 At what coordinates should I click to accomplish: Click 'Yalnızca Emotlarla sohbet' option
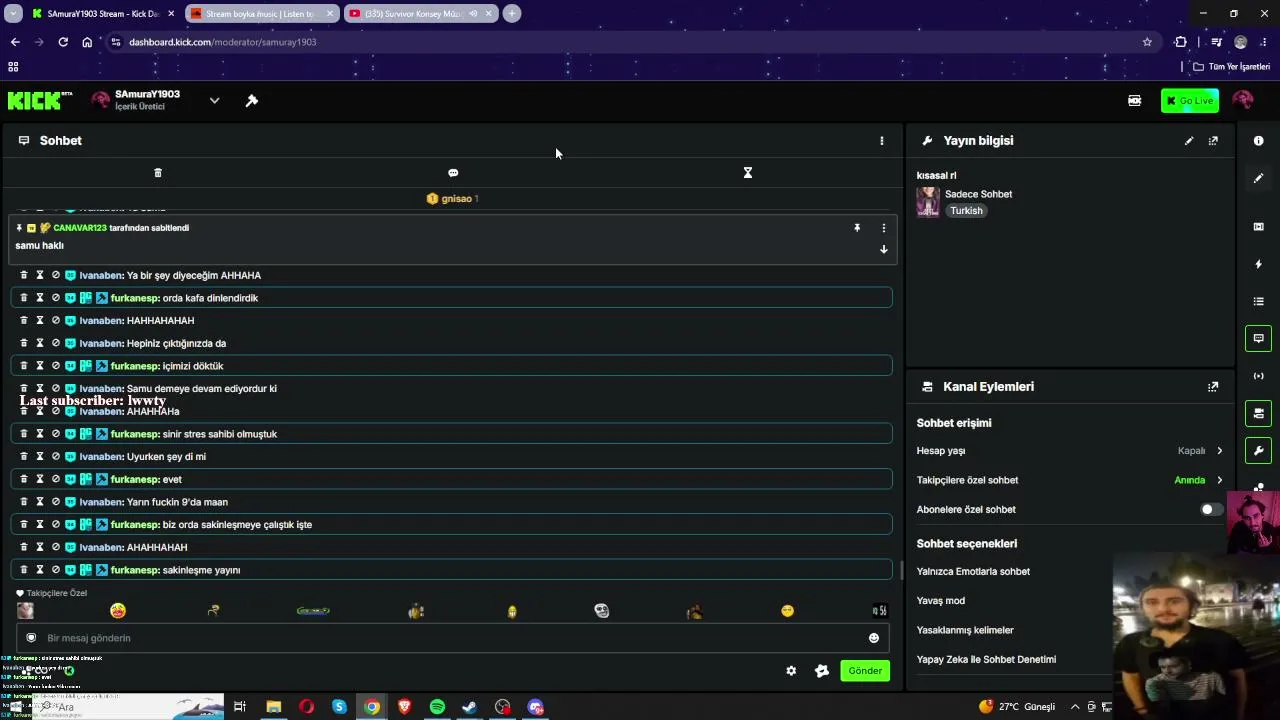coord(973,572)
